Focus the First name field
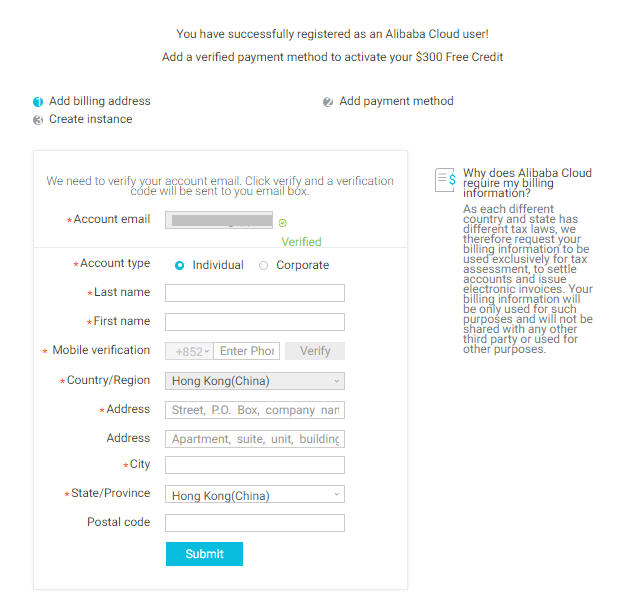Screen dimensions: 622x604 click(x=255, y=322)
